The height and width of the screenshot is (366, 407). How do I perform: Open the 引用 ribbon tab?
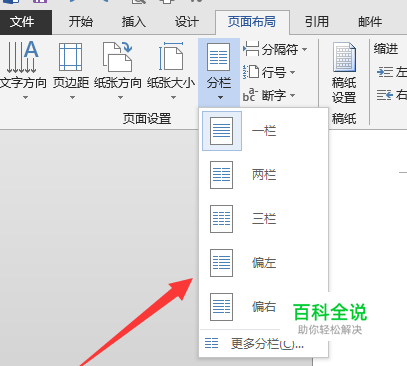[317, 22]
